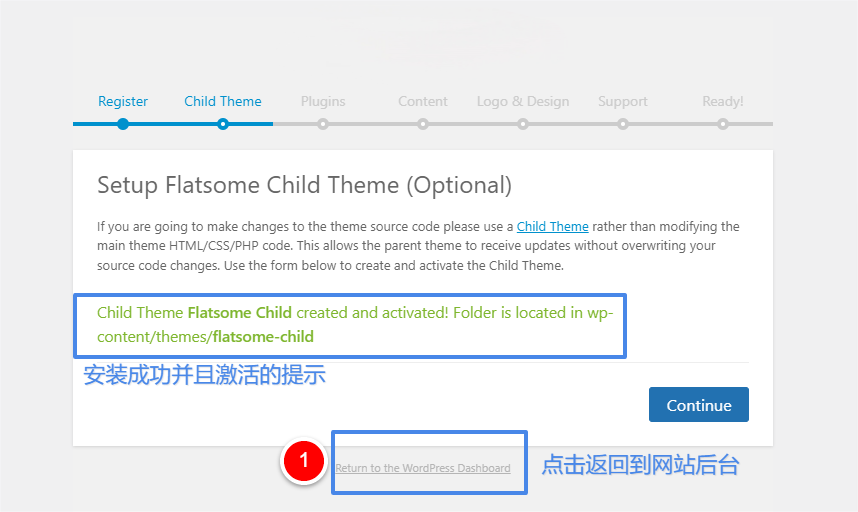The width and height of the screenshot is (858, 512).
Task: Click the Setup Flatsome Child Theme heading
Action: coord(304,185)
